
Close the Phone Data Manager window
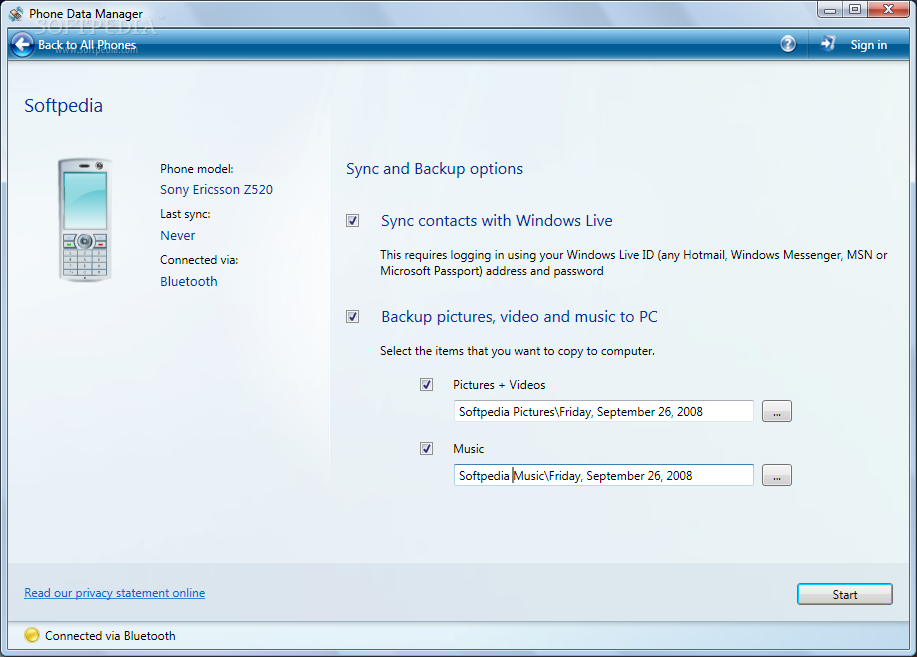(x=888, y=9)
